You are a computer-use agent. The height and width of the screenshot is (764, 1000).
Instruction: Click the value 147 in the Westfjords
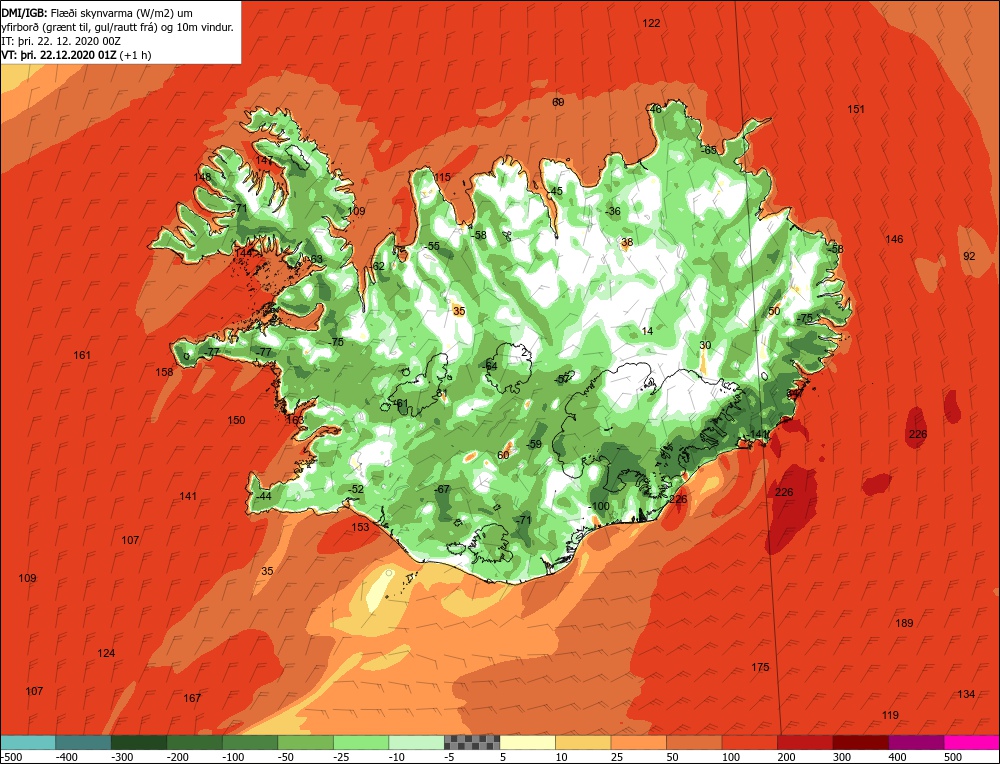click(264, 160)
